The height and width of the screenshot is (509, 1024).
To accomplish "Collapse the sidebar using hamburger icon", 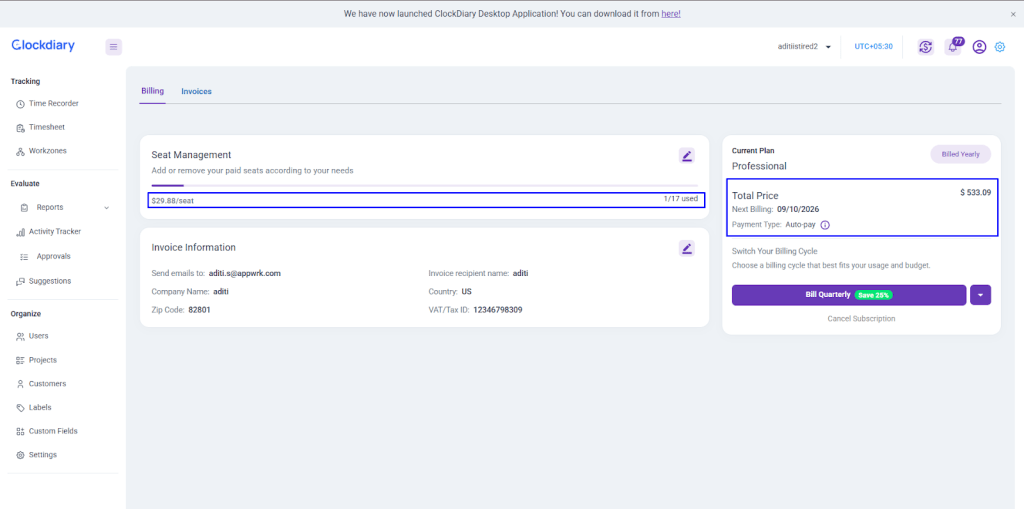I will click(114, 47).
